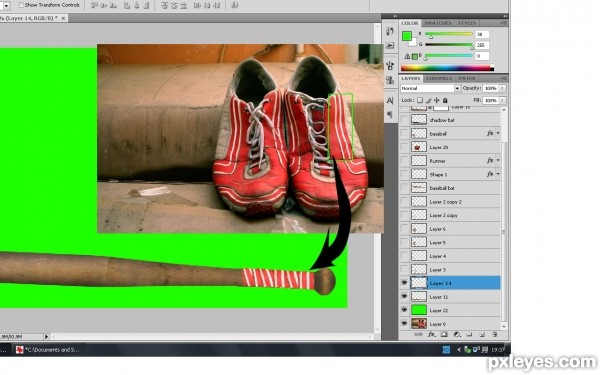Image resolution: width=600 pixels, height=375 pixels.
Task: Create a new layer icon
Action: coord(482,334)
